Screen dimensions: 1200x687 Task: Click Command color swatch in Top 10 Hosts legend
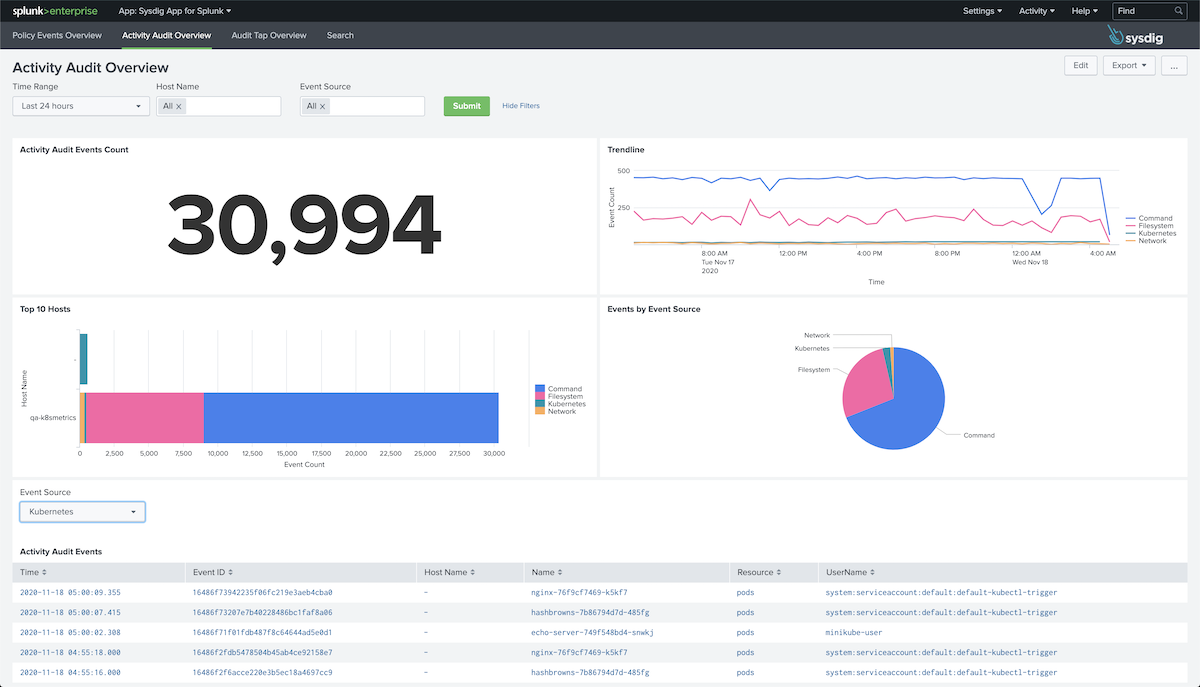(541, 389)
